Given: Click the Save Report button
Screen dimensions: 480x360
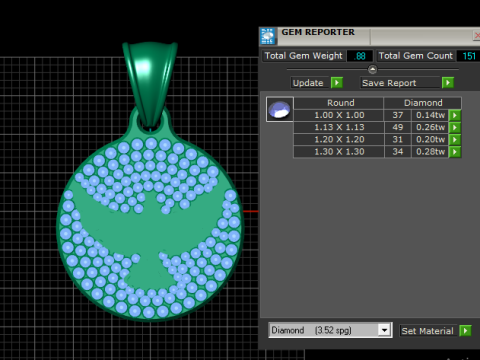Looking at the screenshot, I should click(400, 83).
